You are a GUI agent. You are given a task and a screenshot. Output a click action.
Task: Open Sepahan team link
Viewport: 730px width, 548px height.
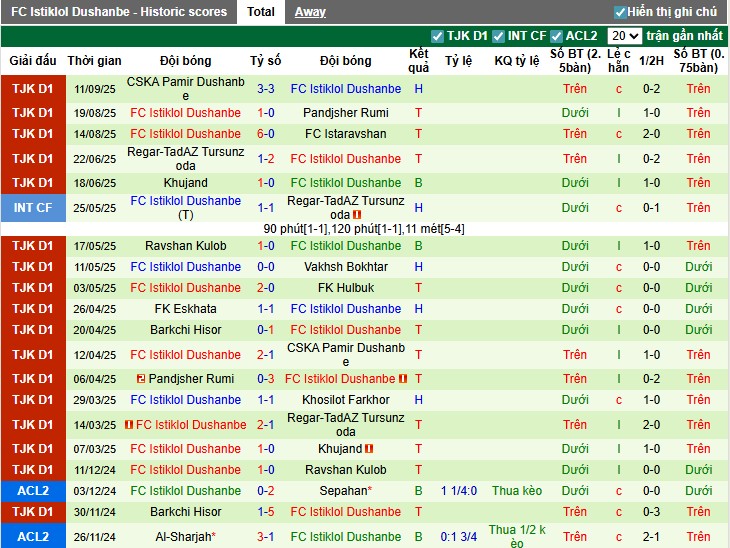(345, 491)
